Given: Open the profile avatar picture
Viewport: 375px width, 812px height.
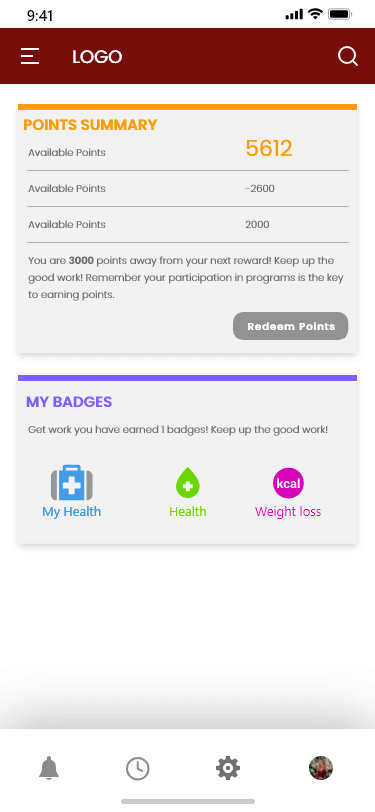Looking at the screenshot, I should coord(321,768).
